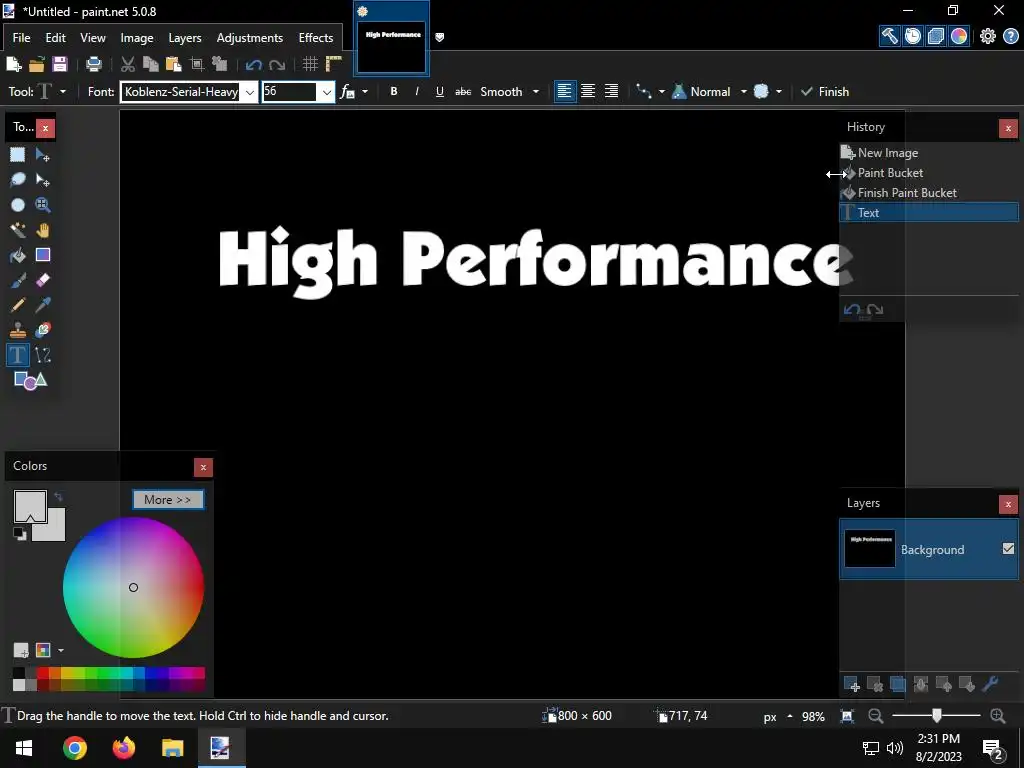Toggle Underline text formatting
This screenshot has height=768, width=1024.
pyautogui.click(x=440, y=91)
